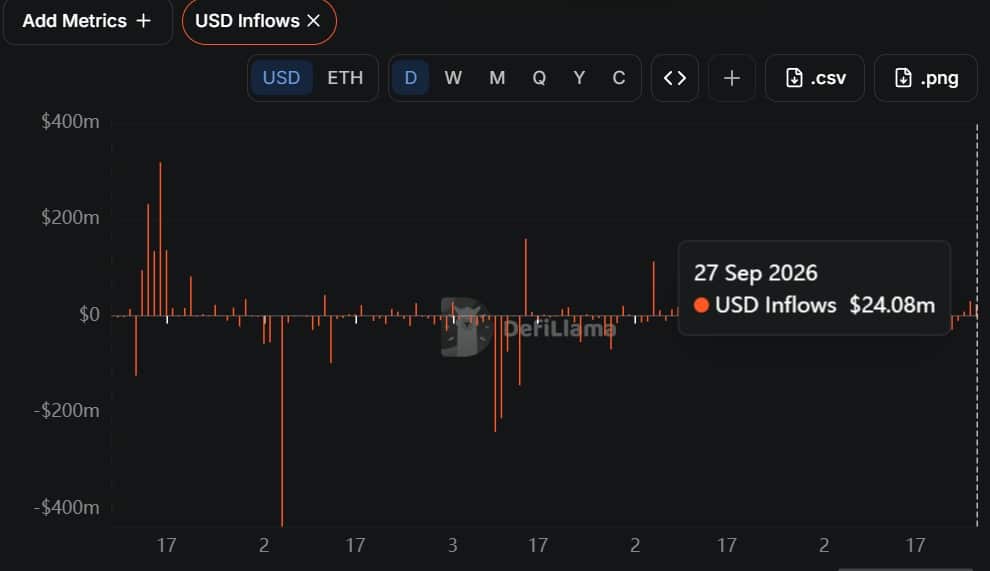Select monthly M interval
This screenshot has width=990, height=571.
[x=497, y=78]
